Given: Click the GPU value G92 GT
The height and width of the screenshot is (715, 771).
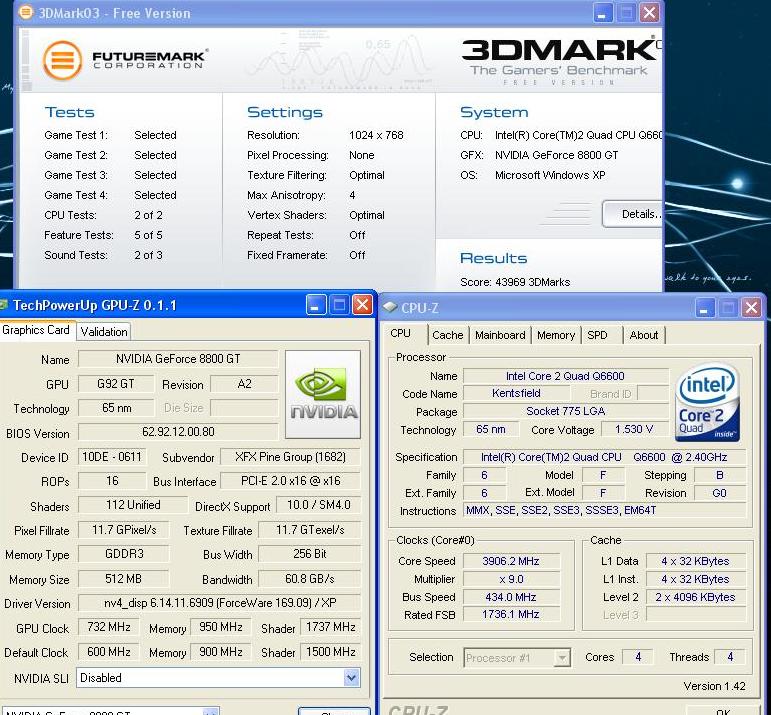Looking at the screenshot, I should [x=116, y=384].
